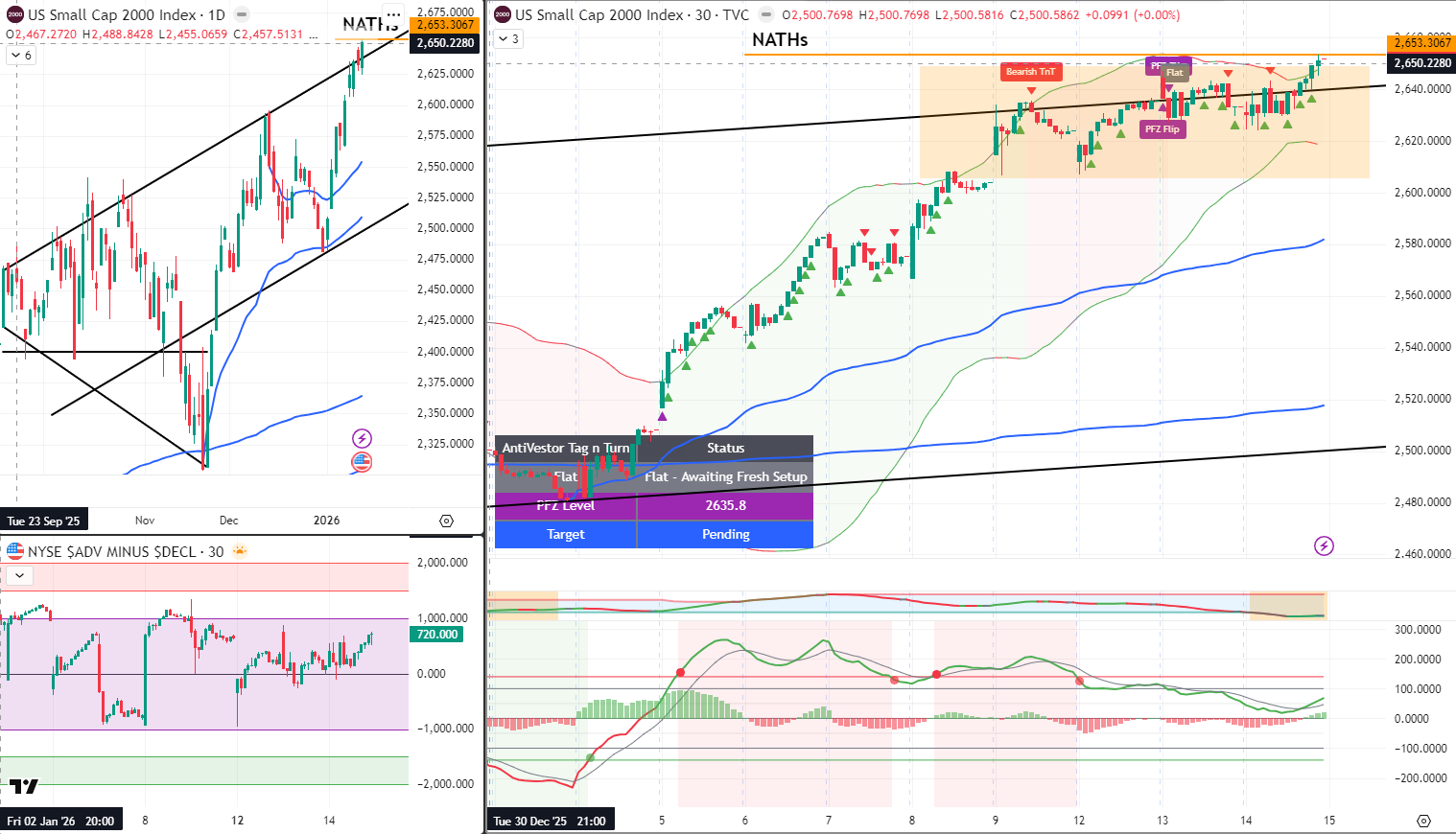
Task: Expand the NYSE $ADV indicator chevron
Action: 18,575
